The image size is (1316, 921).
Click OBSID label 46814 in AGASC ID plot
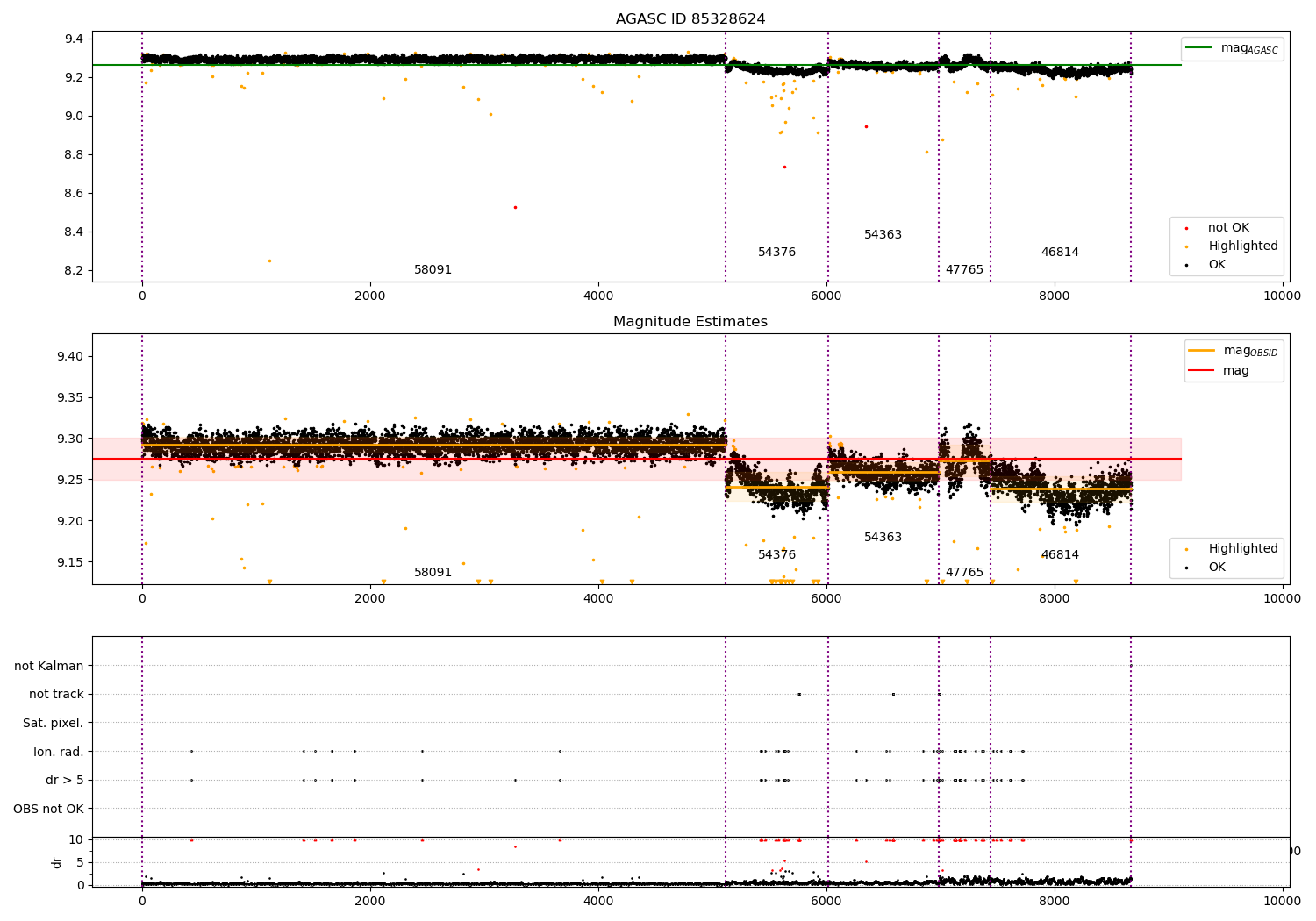(x=1060, y=253)
